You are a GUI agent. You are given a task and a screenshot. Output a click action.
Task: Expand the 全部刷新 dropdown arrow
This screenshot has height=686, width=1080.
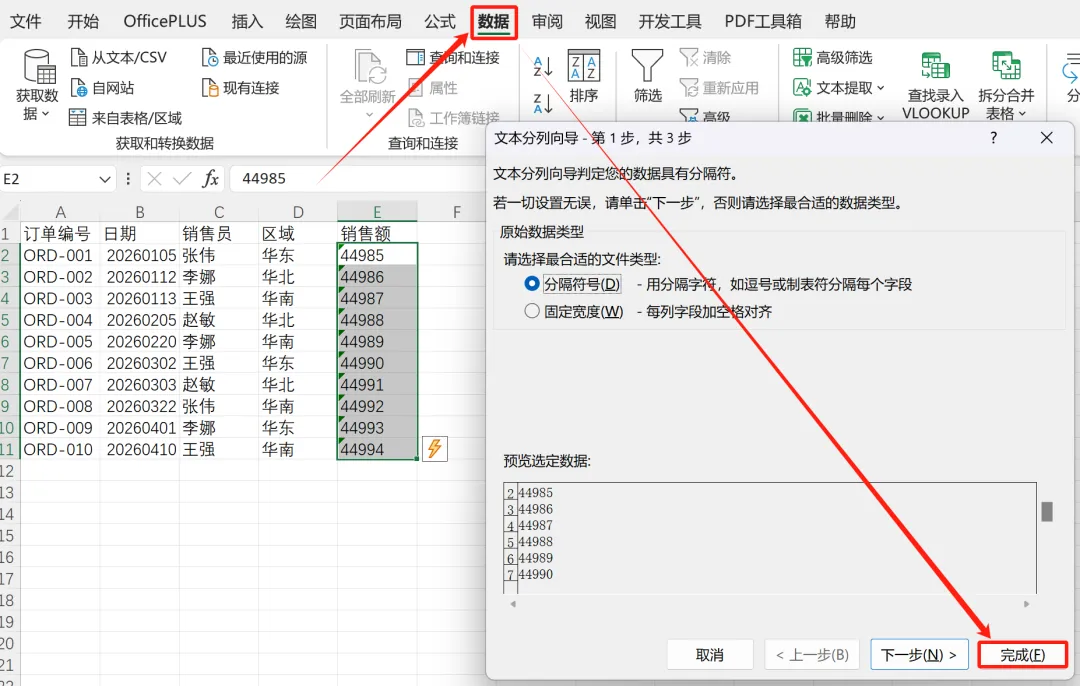(x=369, y=114)
